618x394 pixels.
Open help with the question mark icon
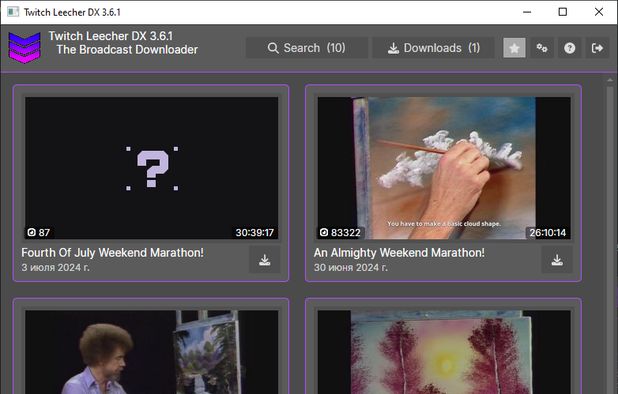coord(570,48)
